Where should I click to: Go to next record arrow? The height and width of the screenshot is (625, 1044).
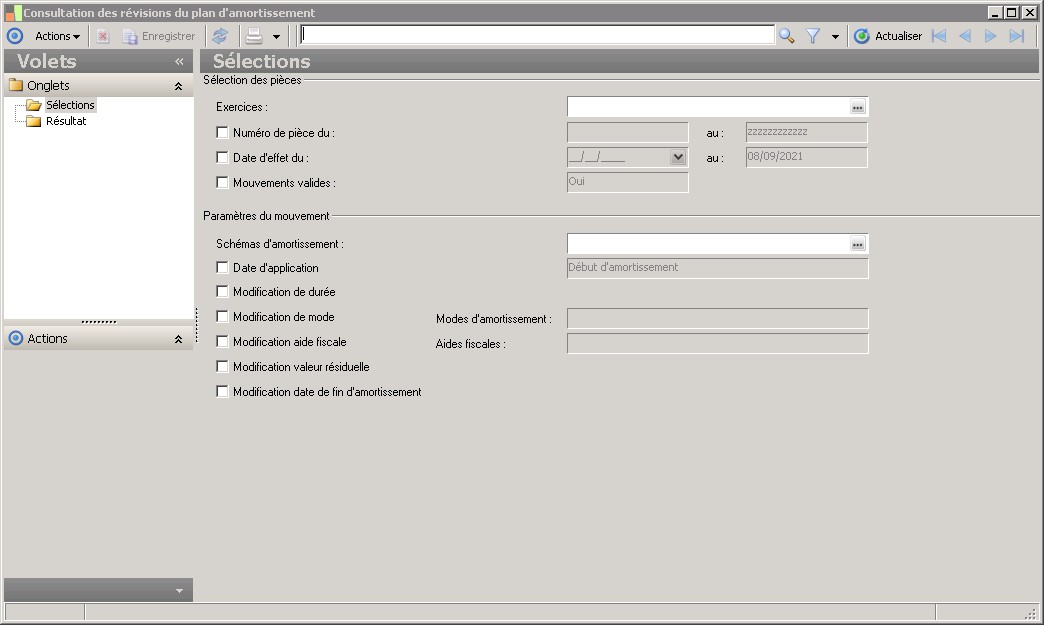point(991,36)
